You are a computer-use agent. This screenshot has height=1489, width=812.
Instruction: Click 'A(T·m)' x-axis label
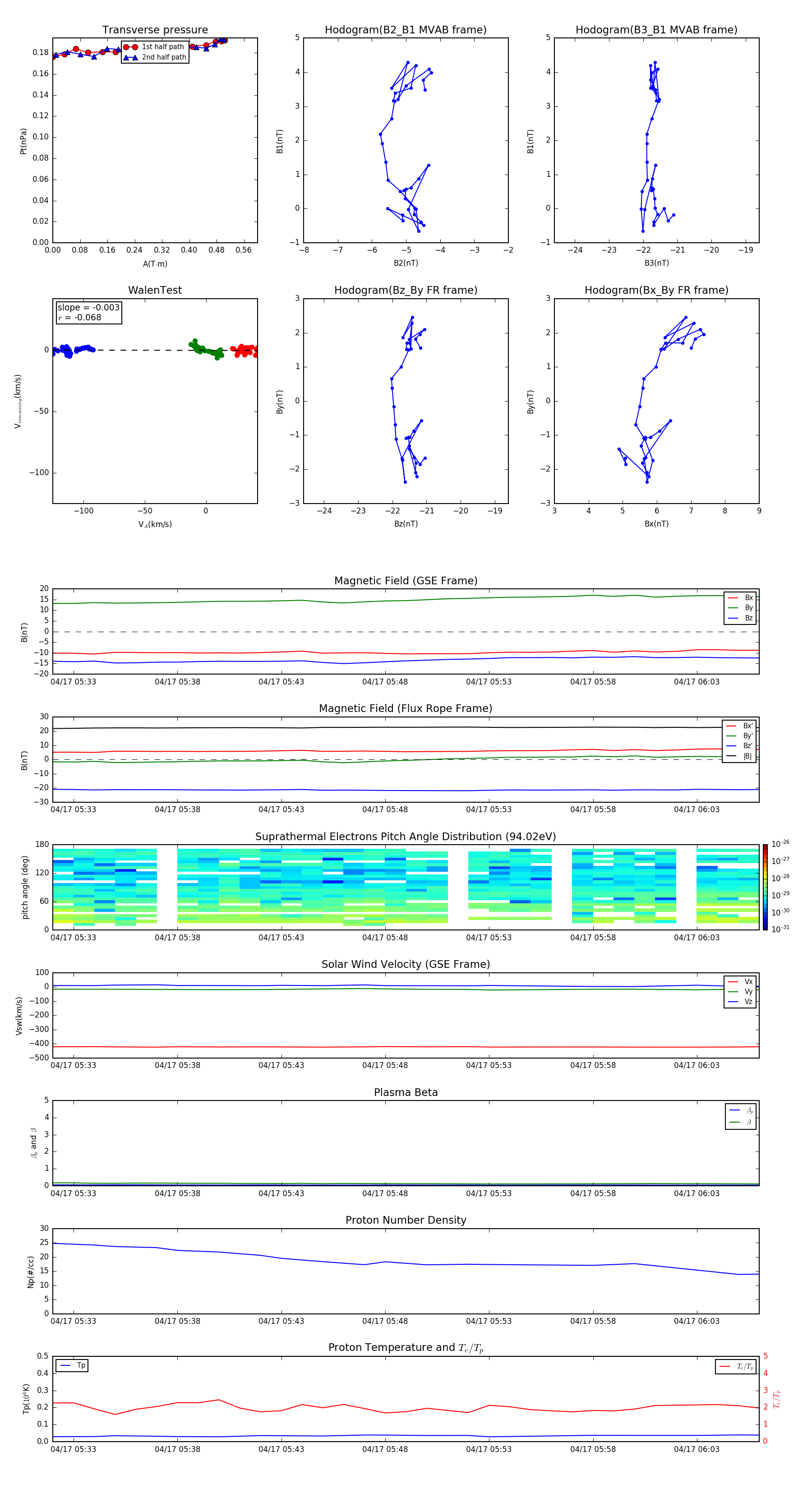155,264
